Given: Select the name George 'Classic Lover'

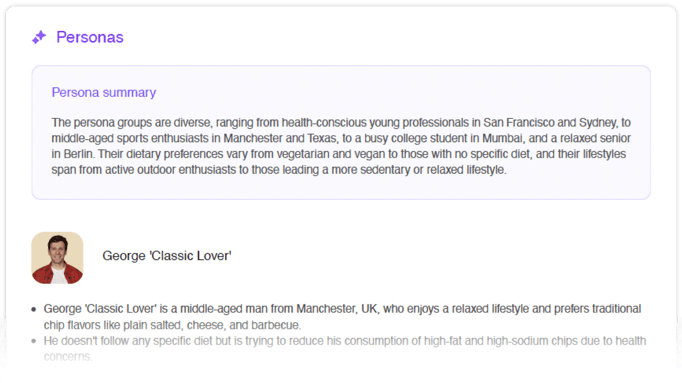Looking at the screenshot, I should 167,256.
